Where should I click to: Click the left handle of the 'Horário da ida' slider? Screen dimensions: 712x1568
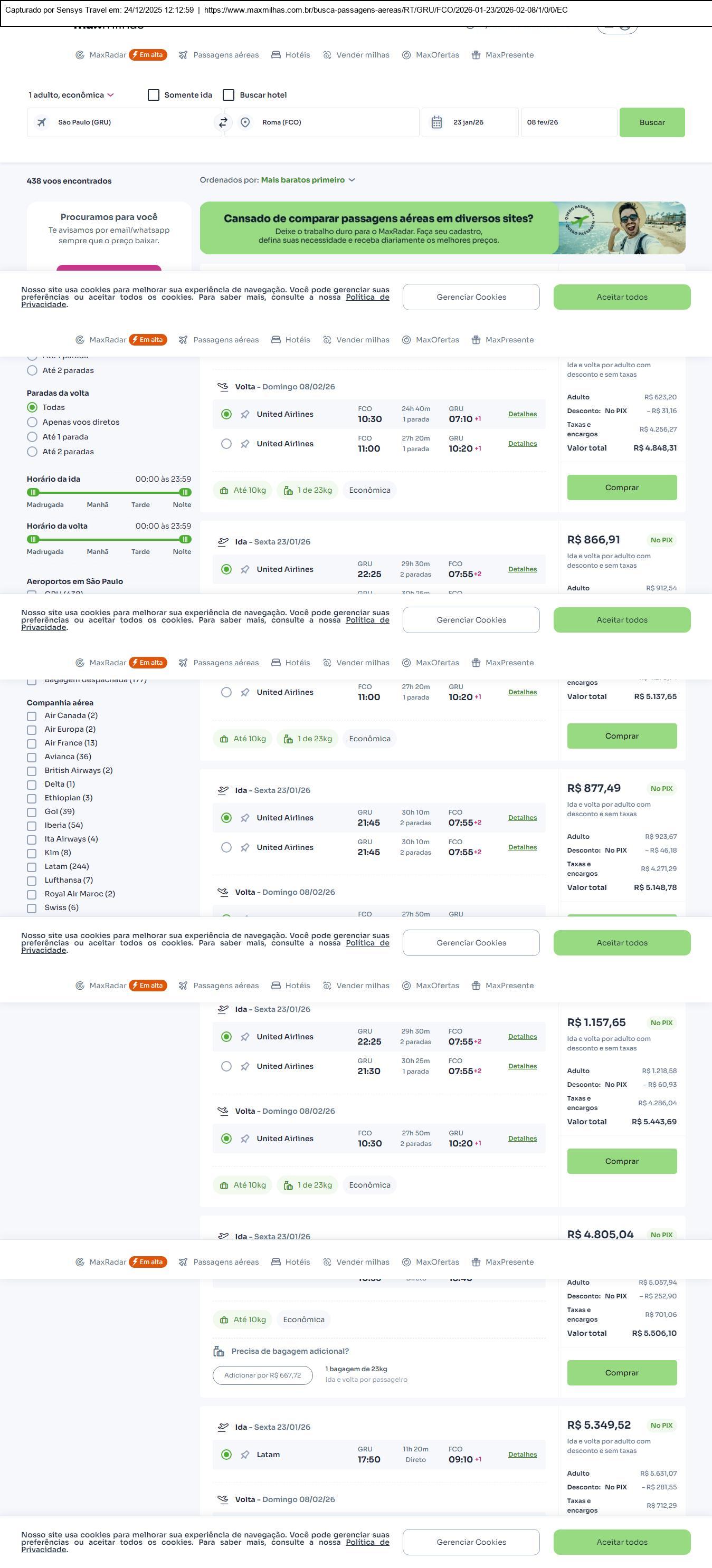(x=33, y=492)
